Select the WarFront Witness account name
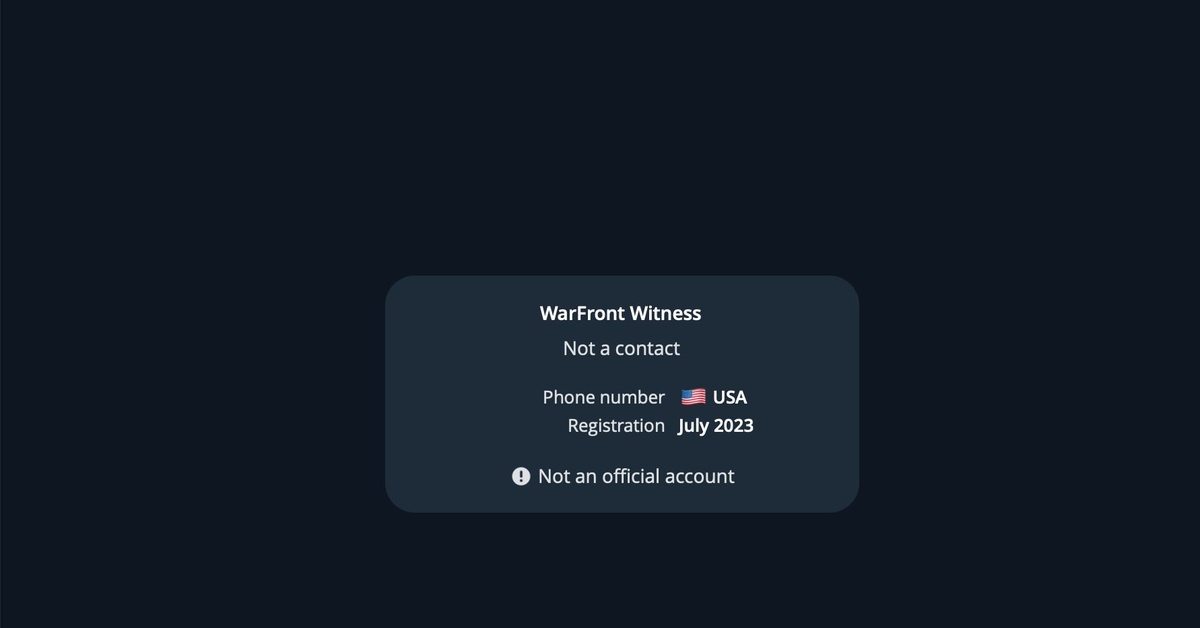Screen dimensions: 1200x628 click(x=620, y=313)
